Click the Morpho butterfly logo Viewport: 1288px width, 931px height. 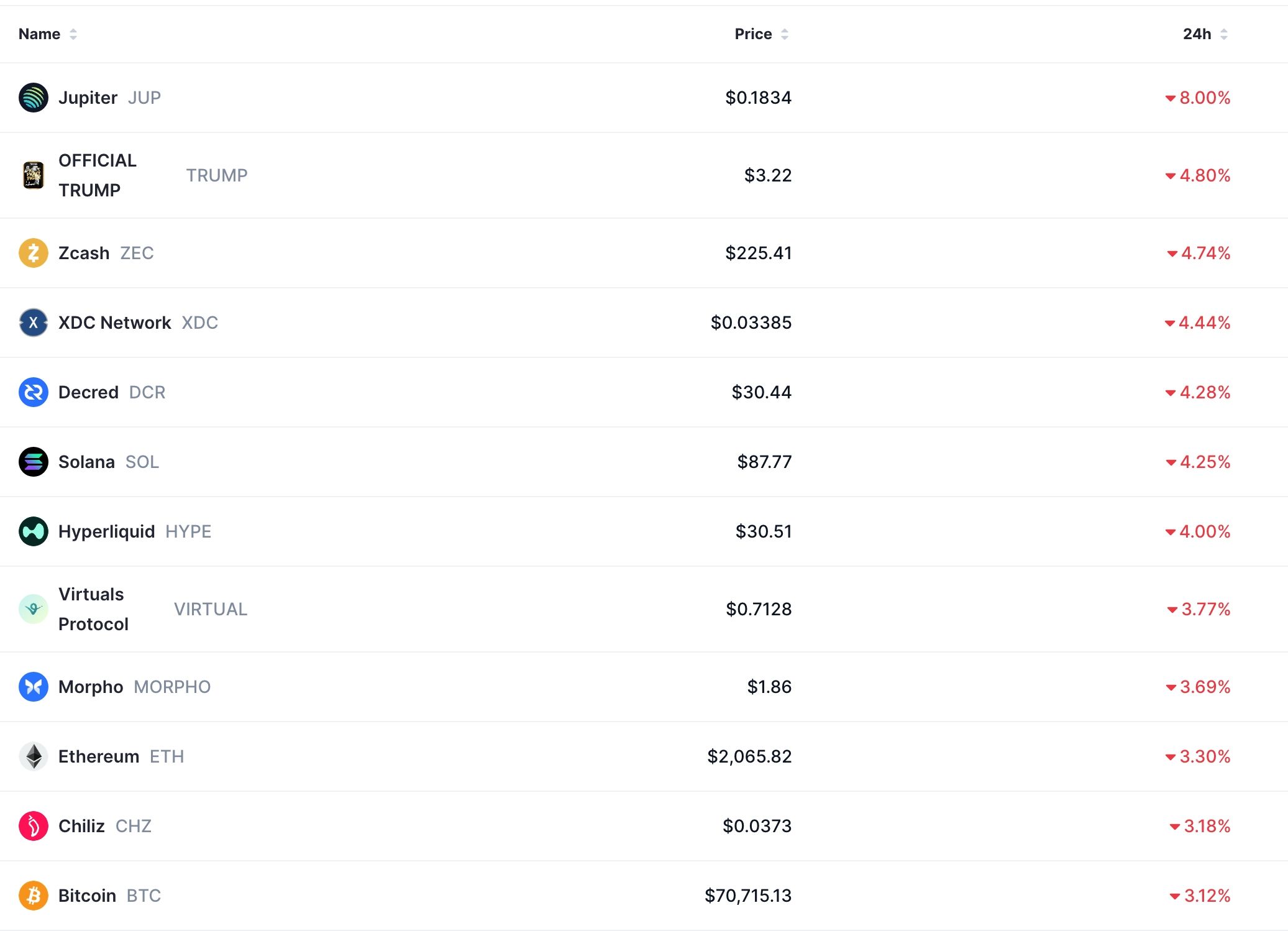click(x=34, y=687)
